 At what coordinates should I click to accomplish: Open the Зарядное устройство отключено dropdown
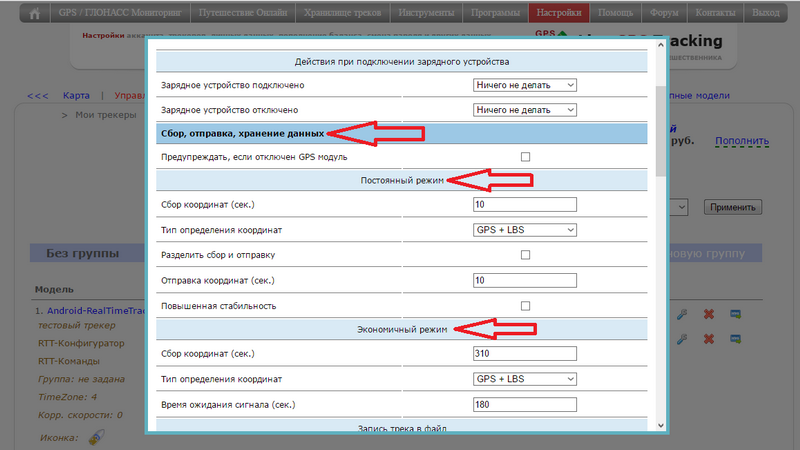pyautogui.click(x=525, y=109)
